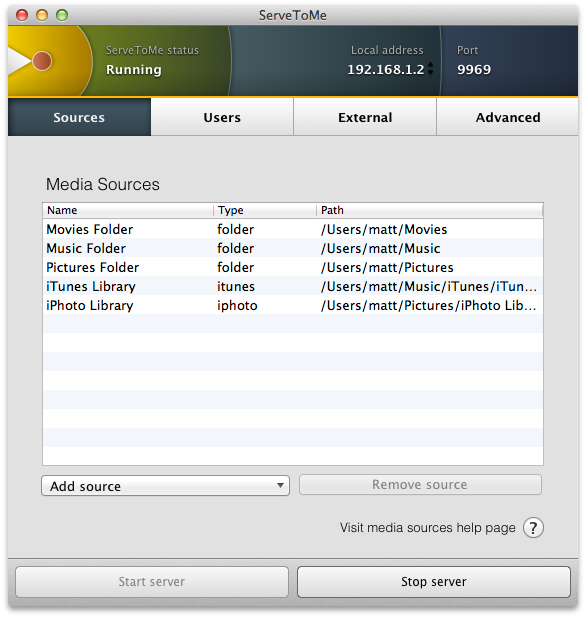The height and width of the screenshot is (618, 586).
Task: Click Visit media sources help page text
Action: [x=428, y=528]
